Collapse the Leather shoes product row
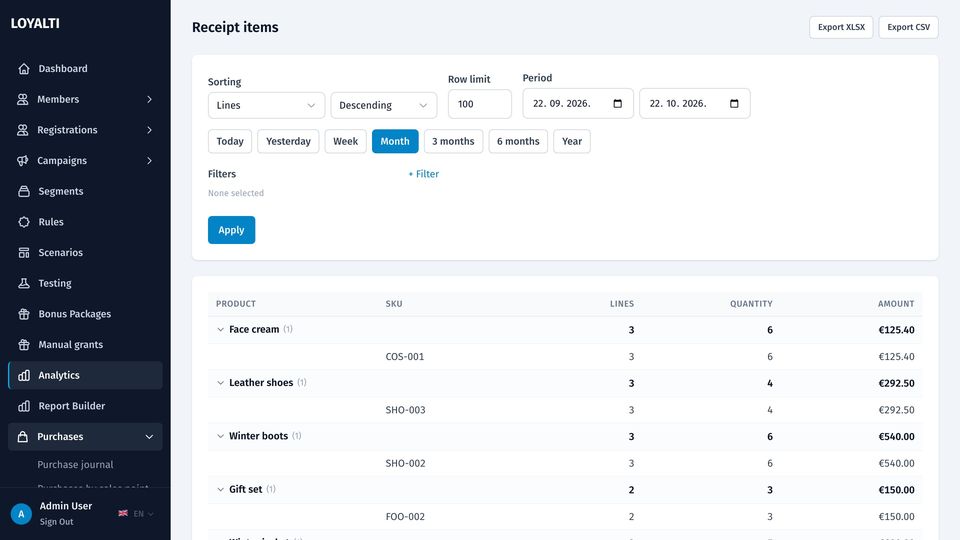The height and width of the screenshot is (540, 960). (x=220, y=383)
